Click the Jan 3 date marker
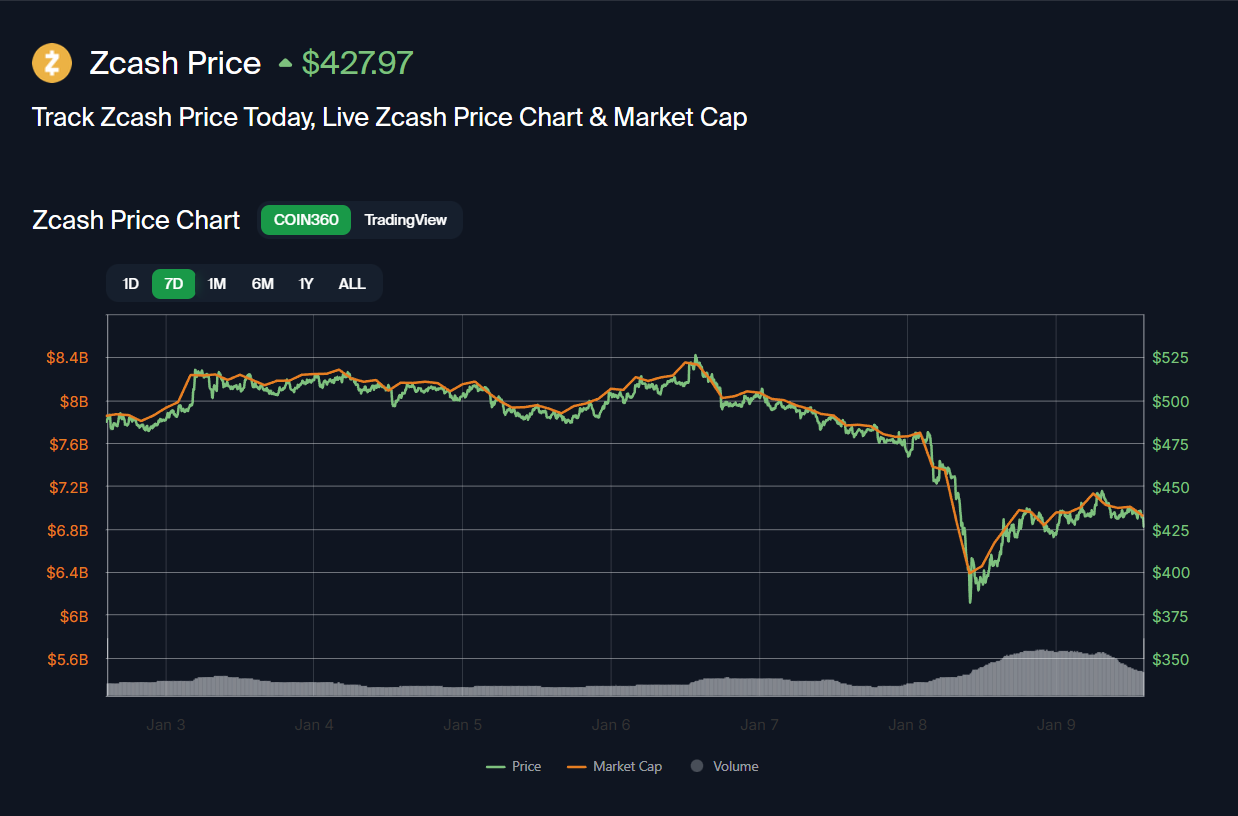This screenshot has width=1238, height=816. [x=165, y=725]
